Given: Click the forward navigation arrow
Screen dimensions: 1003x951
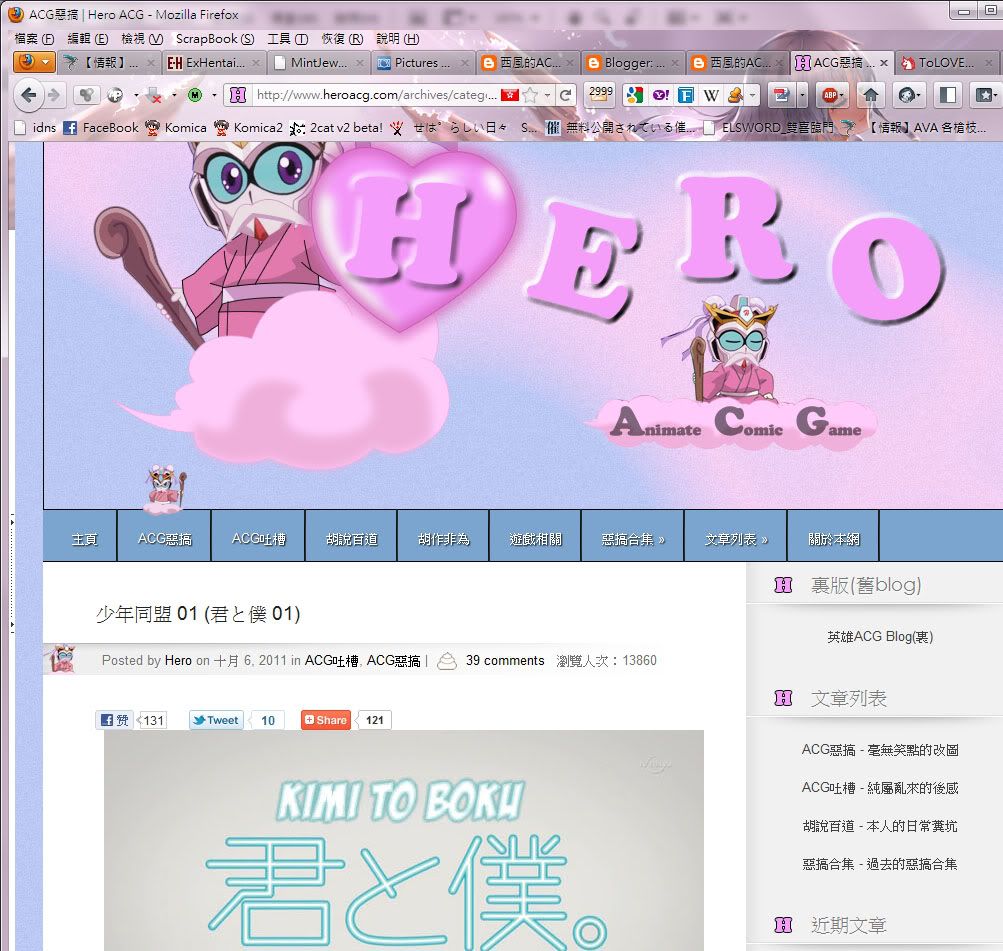Looking at the screenshot, I should (x=54, y=95).
